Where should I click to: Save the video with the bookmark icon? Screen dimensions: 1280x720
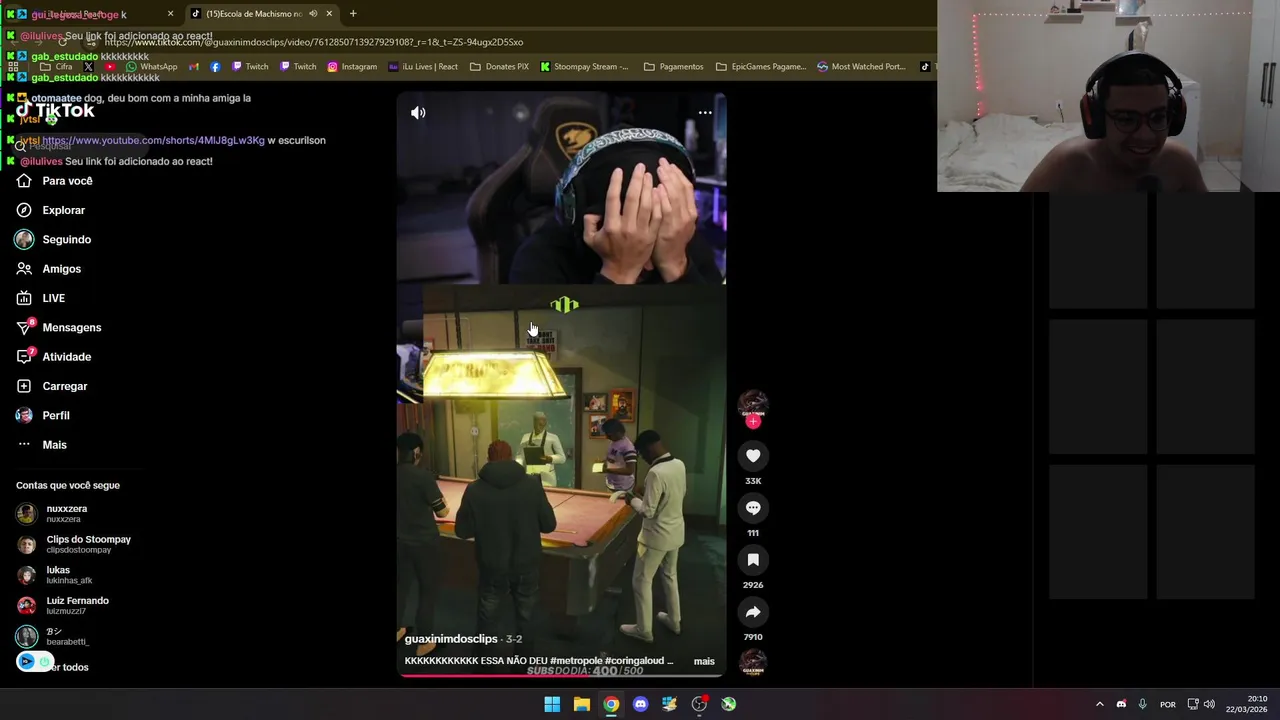(x=753, y=560)
